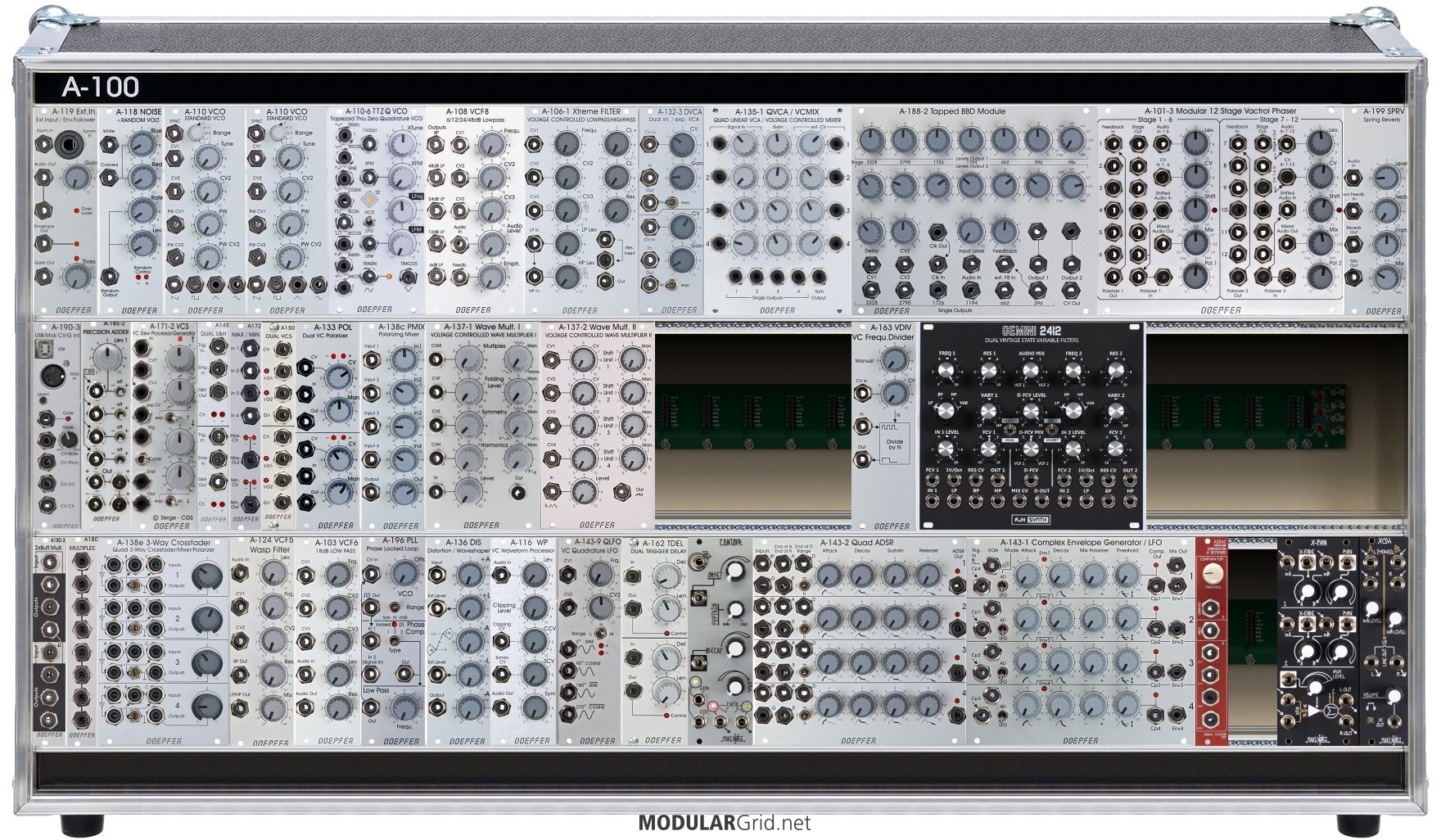This screenshot has height=840, width=1450.
Task: Adjust the Emph. knob on A-108 VCF8
Action: (x=490, y=277)
